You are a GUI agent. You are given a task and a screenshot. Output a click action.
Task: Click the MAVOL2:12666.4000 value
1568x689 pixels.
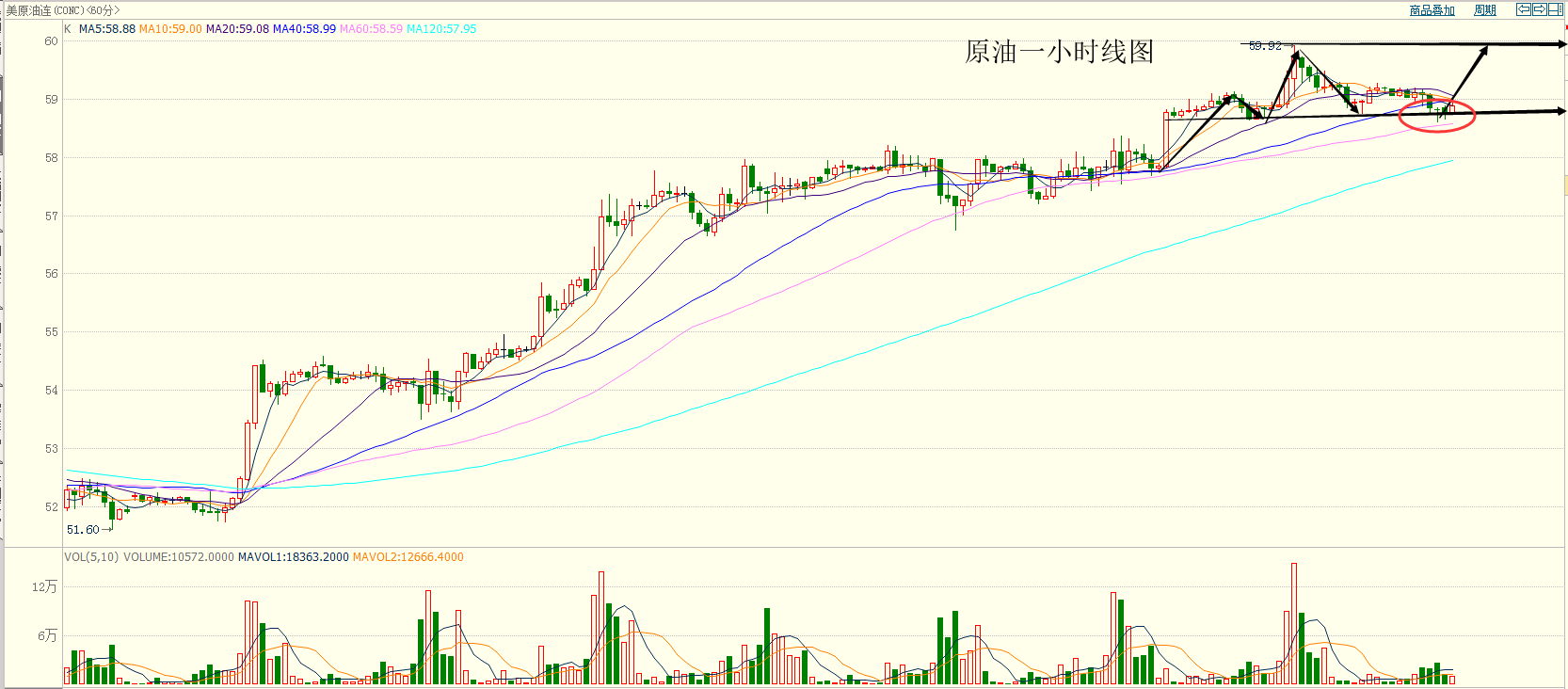(x=408, y=557)
